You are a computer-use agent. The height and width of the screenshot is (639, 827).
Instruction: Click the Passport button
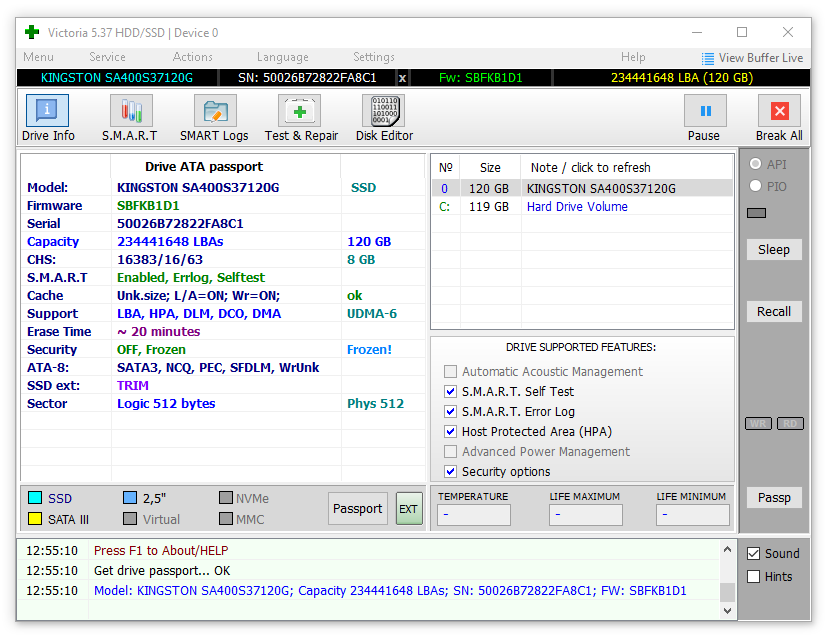coord(358,509)
